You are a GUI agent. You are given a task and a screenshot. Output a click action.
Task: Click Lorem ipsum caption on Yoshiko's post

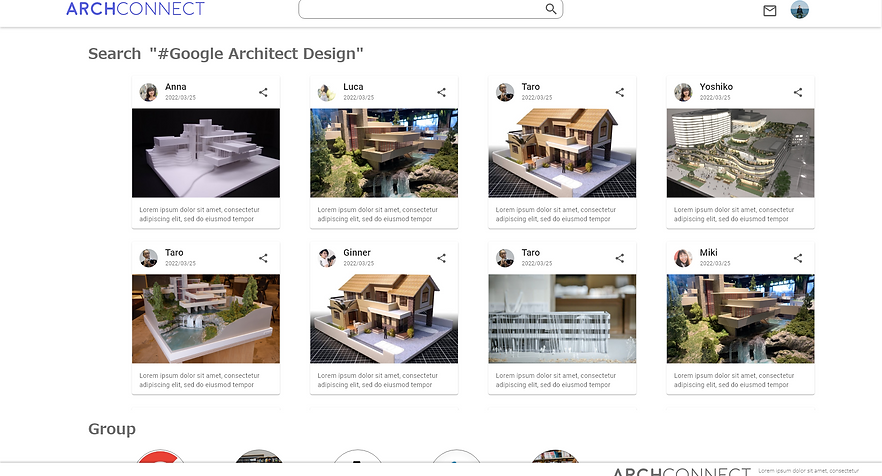[x=734, y=214]
